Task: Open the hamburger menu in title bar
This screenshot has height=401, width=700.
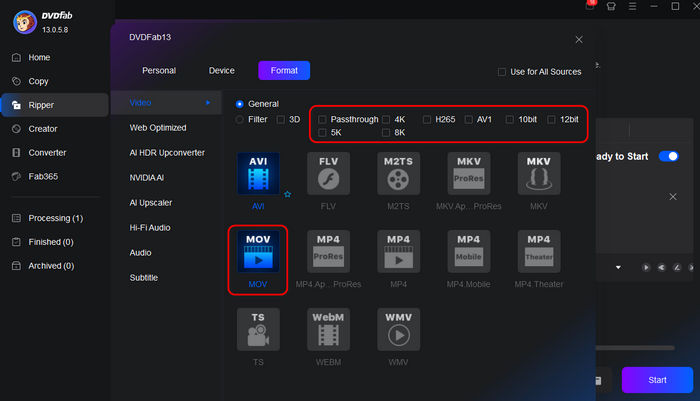Action: [632, 6]
